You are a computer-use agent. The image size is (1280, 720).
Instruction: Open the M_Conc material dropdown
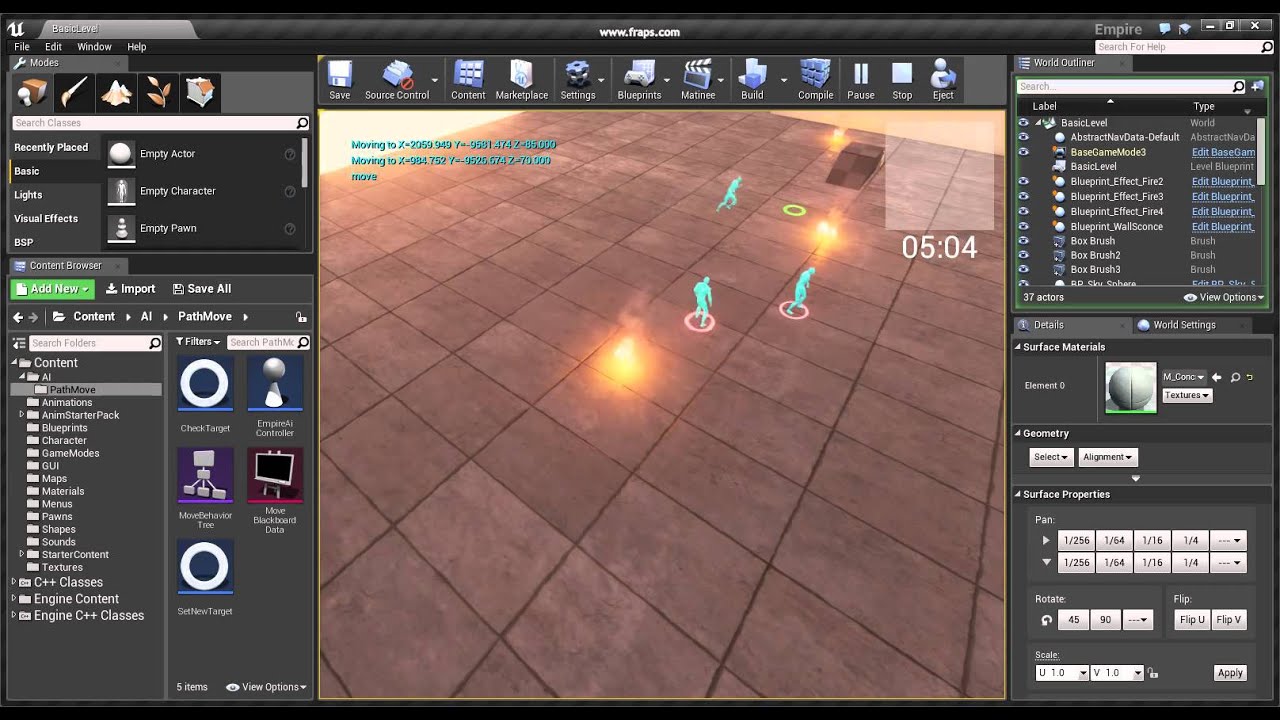pos(1184,377)
